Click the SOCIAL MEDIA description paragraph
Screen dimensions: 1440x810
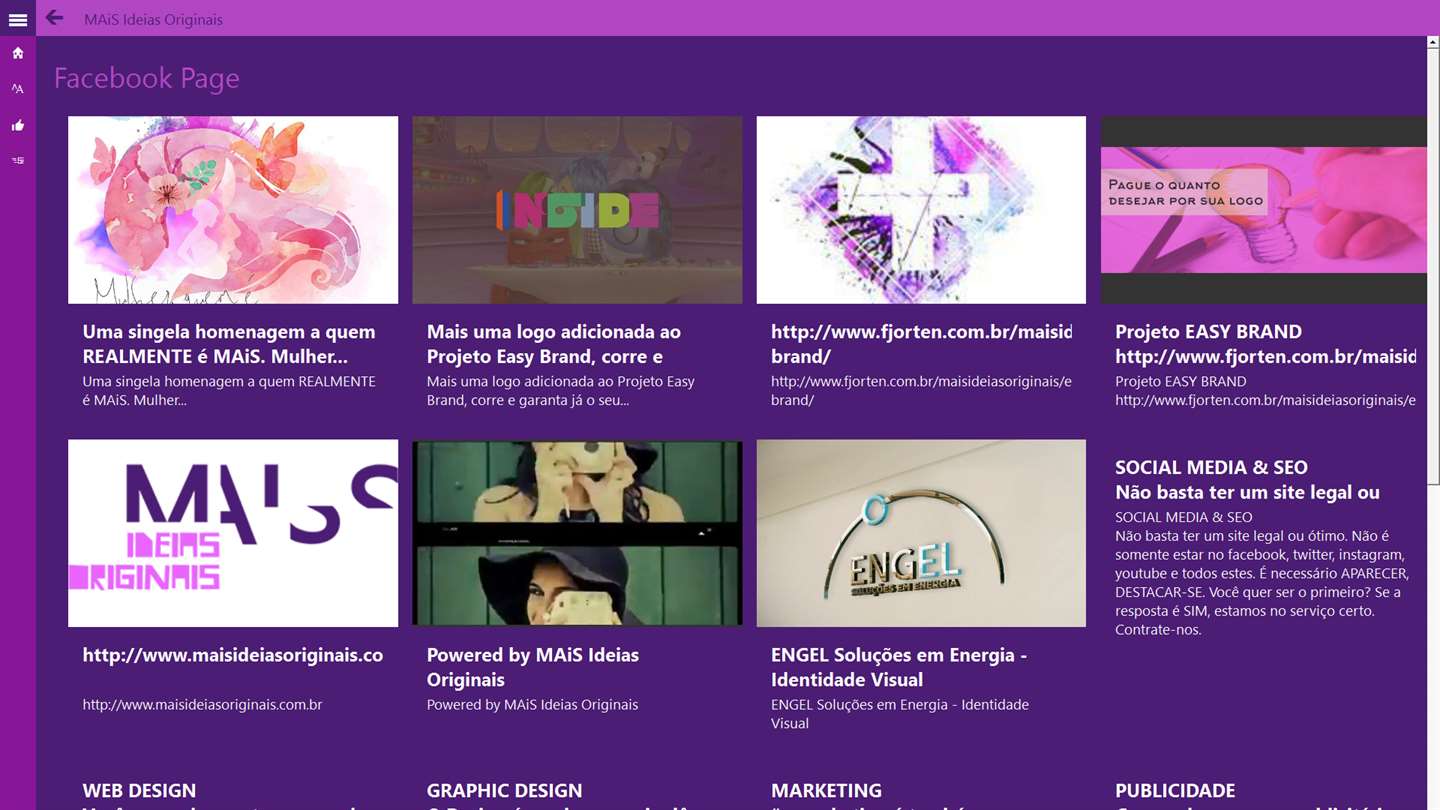[x=1262, y=574]
